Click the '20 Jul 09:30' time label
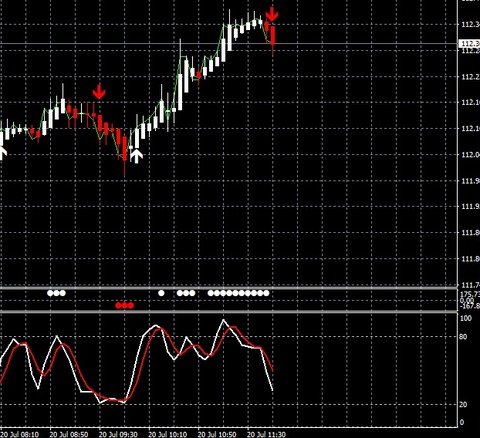Screen dimensions: 480x438 118,434
